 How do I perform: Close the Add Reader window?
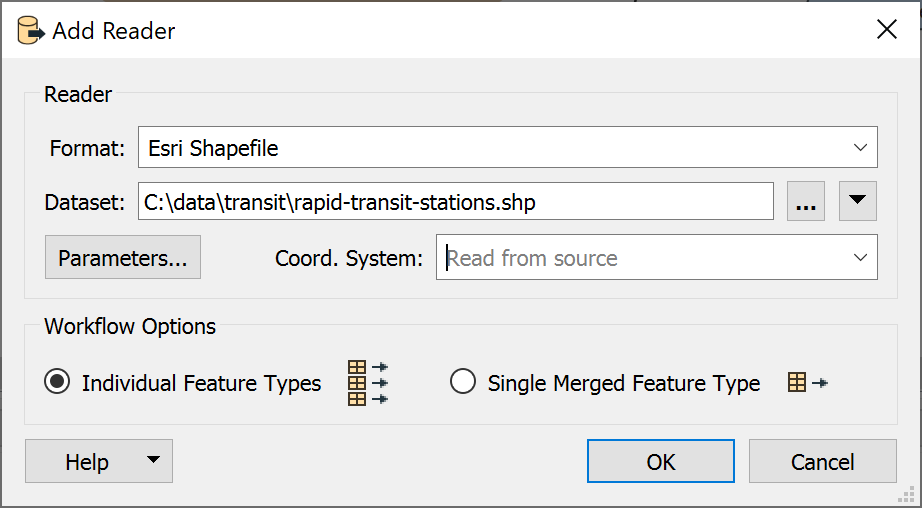click(x=887, y=29)
